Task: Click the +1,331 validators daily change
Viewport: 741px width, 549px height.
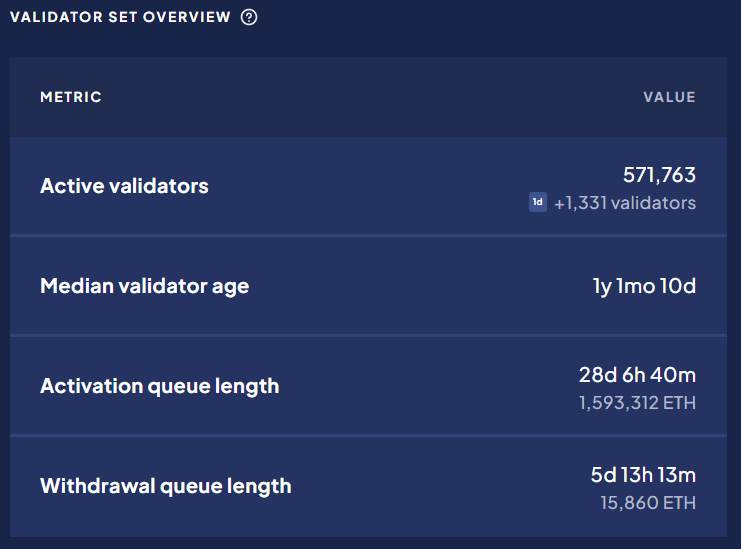Action: click(x=625, y=203)
